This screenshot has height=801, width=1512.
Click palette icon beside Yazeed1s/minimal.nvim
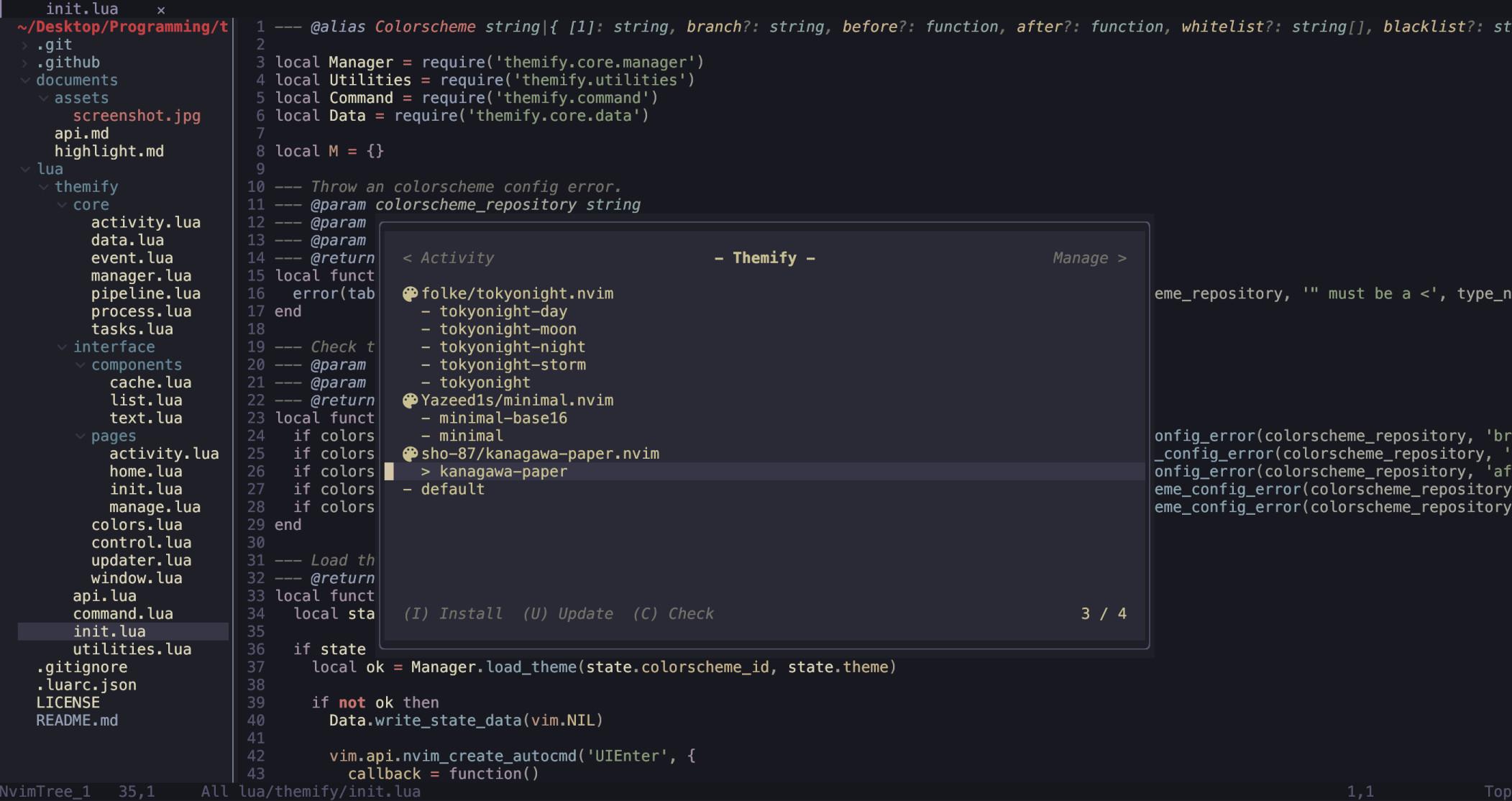[x=410, y=400]
